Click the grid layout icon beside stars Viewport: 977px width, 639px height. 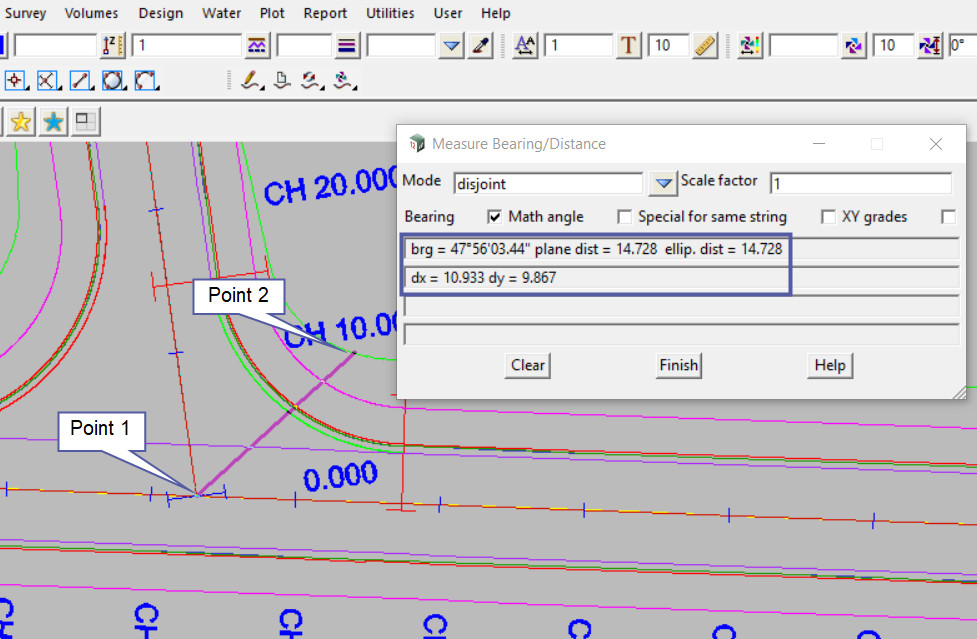coord(86,122)
